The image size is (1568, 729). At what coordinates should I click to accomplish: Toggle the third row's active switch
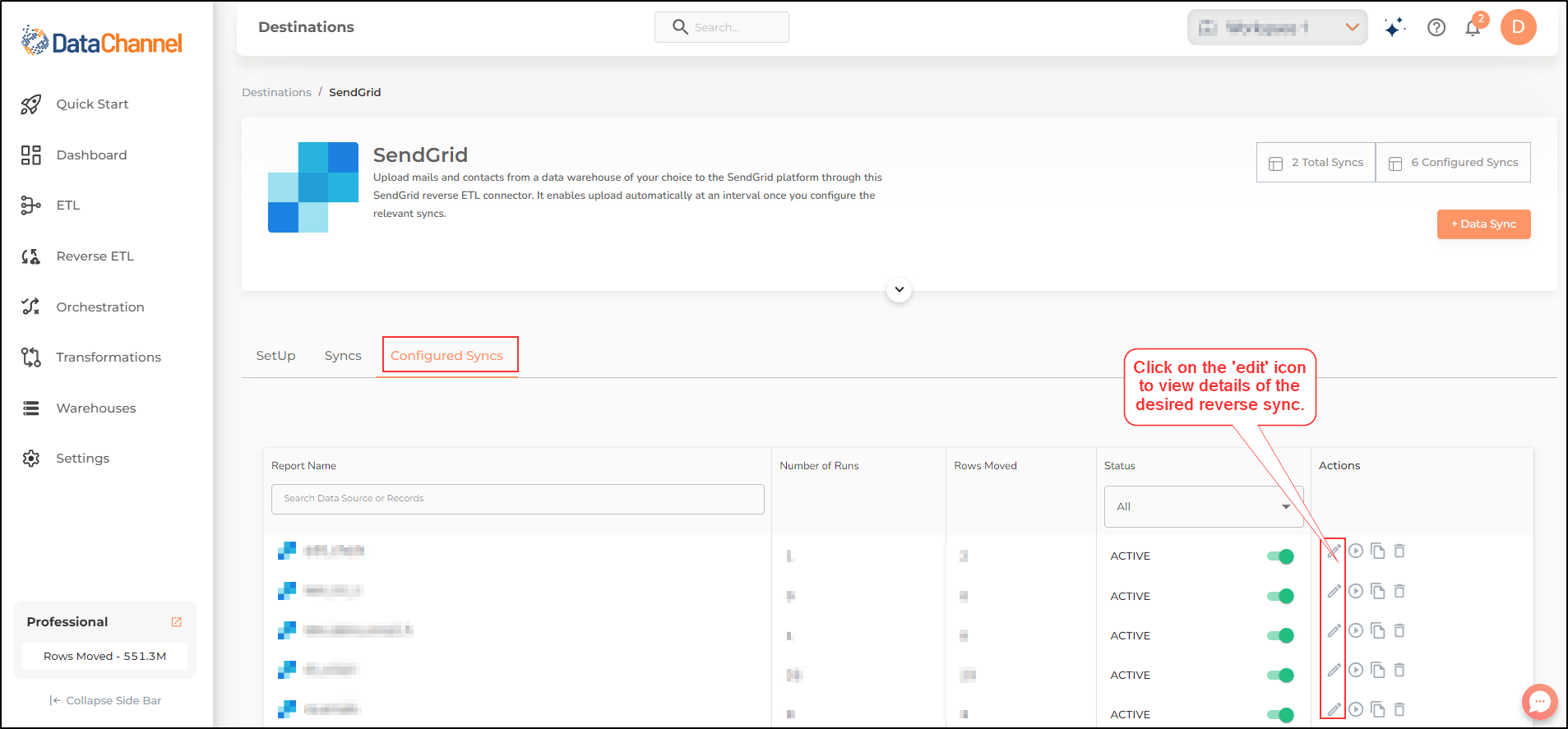coord(1280,635)
